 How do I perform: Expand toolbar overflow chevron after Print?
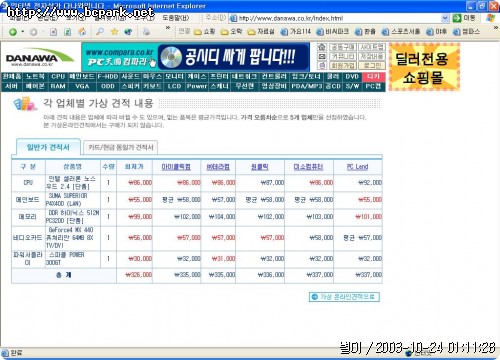coord(168,28)
